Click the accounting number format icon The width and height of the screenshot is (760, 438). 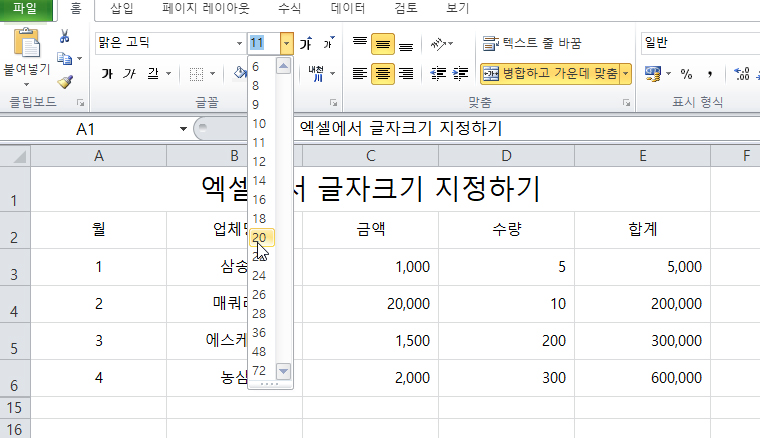click(x=652, y=74)
